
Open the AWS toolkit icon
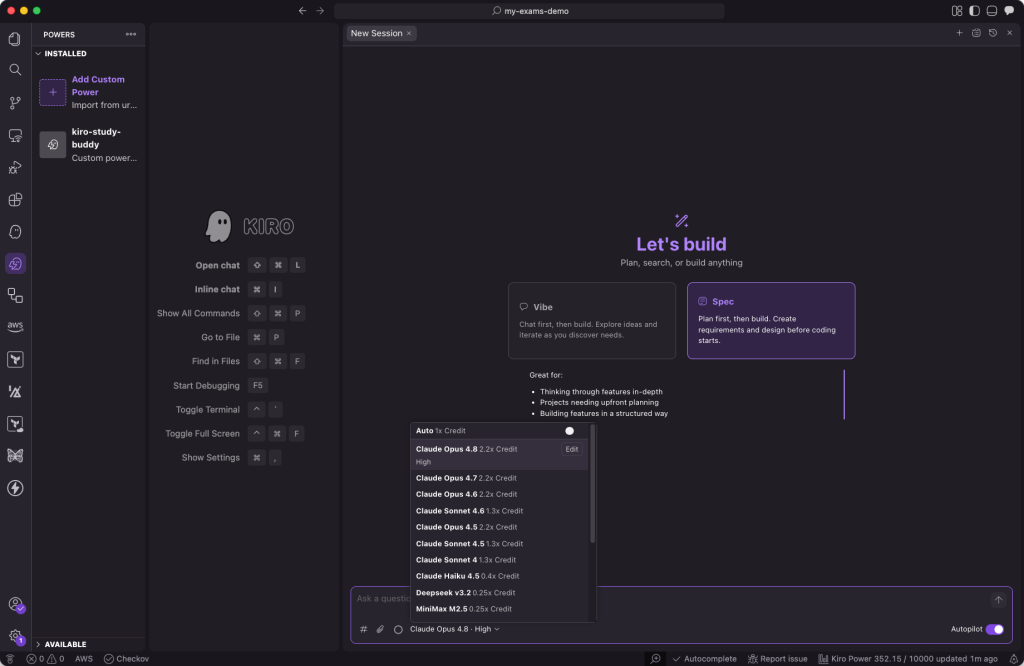click(x=15, y=326)
